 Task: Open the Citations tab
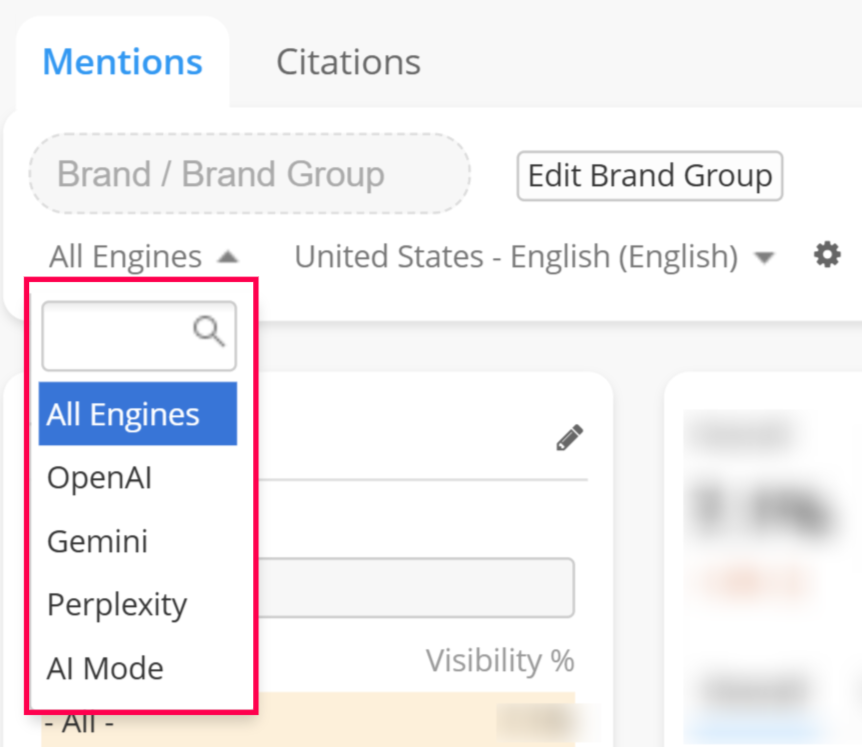(348, 62)
